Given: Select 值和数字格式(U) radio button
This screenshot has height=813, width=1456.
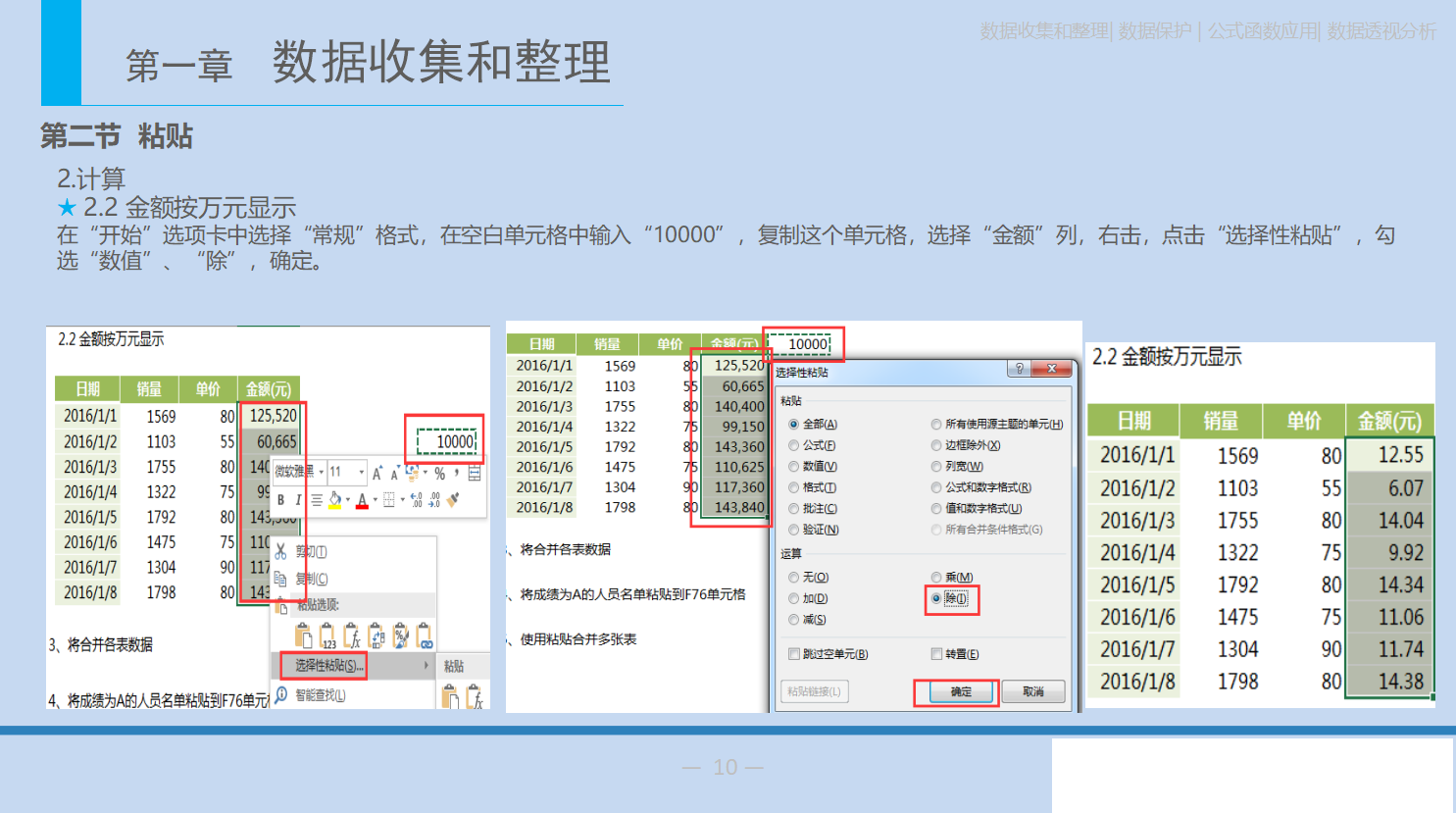Looking at the screenshot, I should [x=936, y=509].
